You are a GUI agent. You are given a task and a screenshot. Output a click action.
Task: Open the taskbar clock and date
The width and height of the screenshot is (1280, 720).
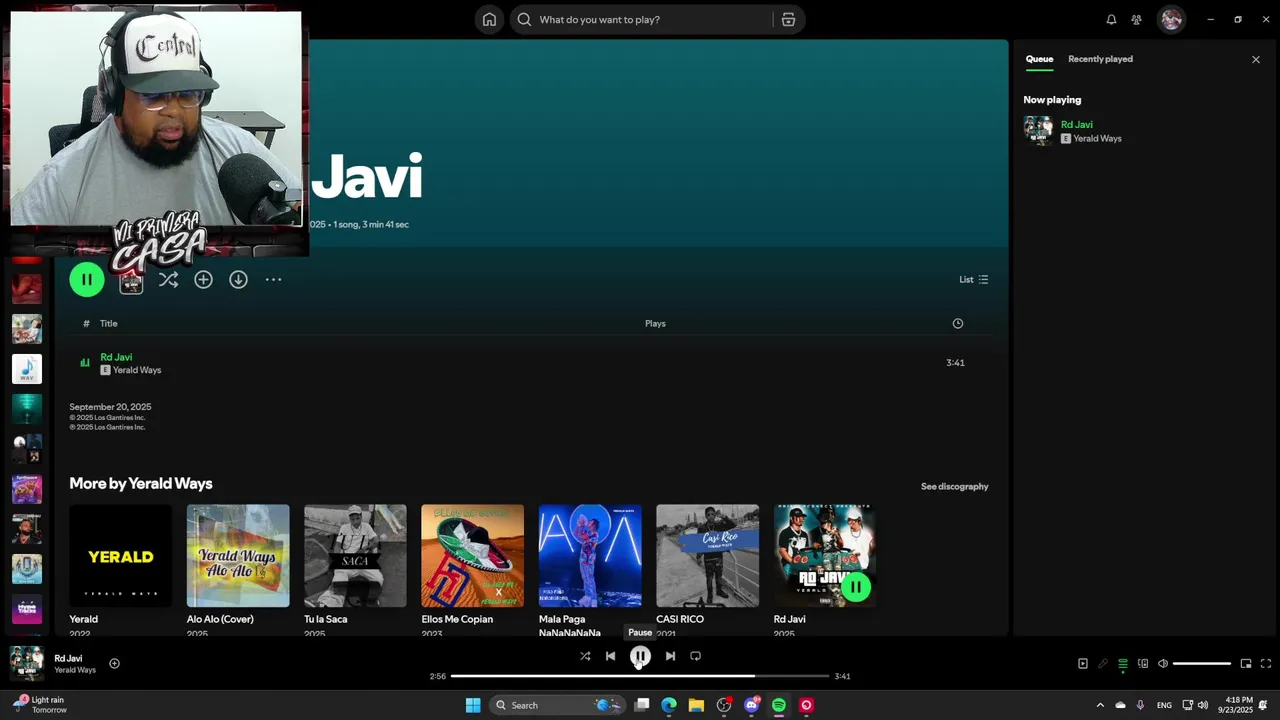point(1235,705)
